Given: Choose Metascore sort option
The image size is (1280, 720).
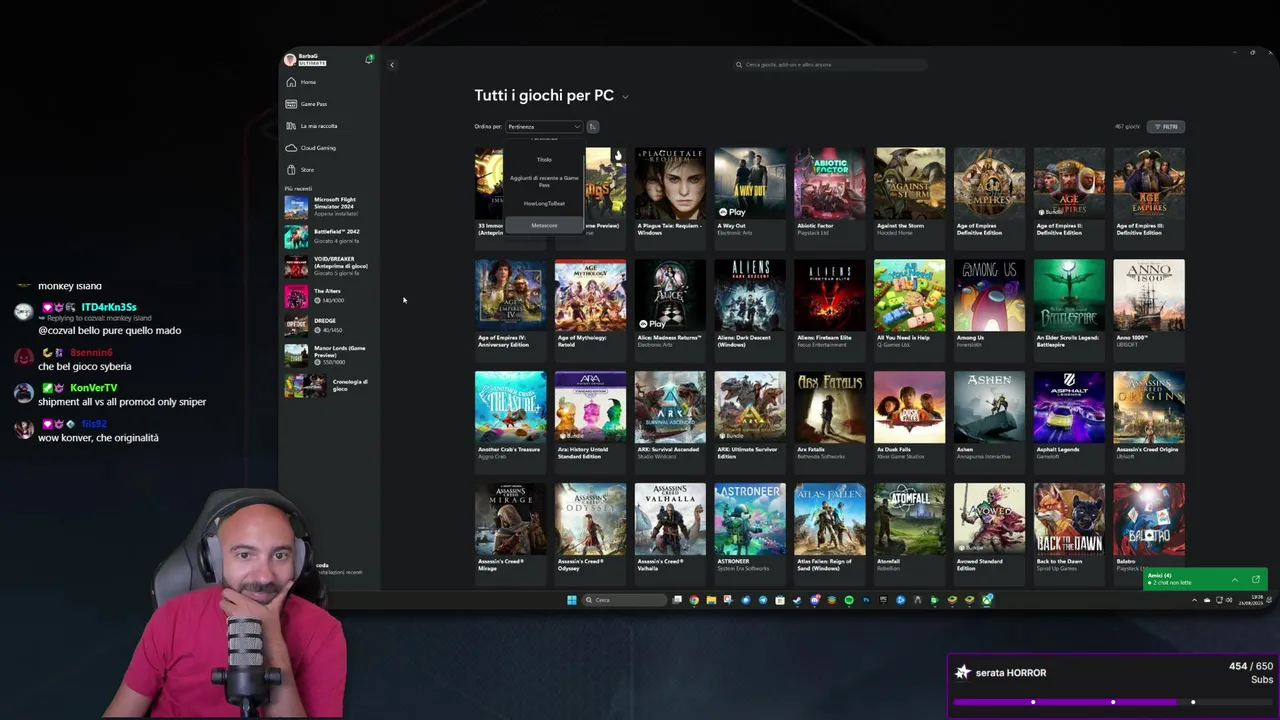Looking at the screenshot, I should coord(544,225).
